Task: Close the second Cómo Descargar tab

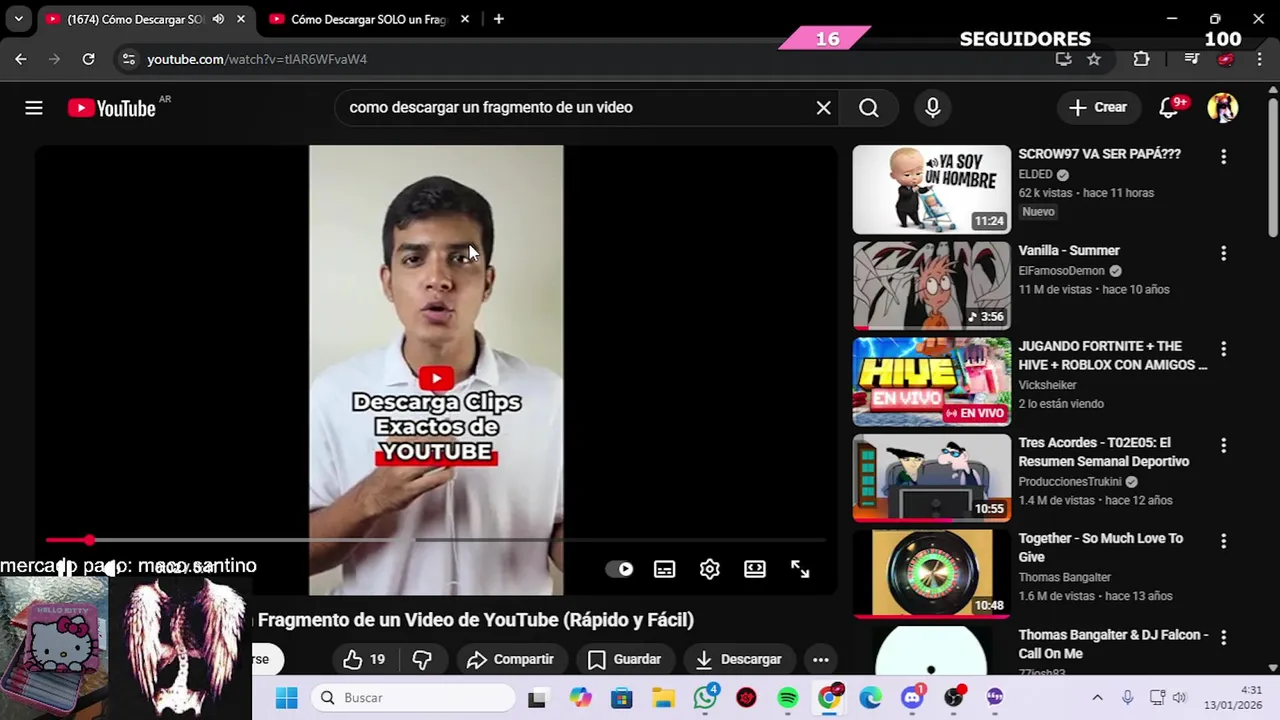Action: coord(464,19)
